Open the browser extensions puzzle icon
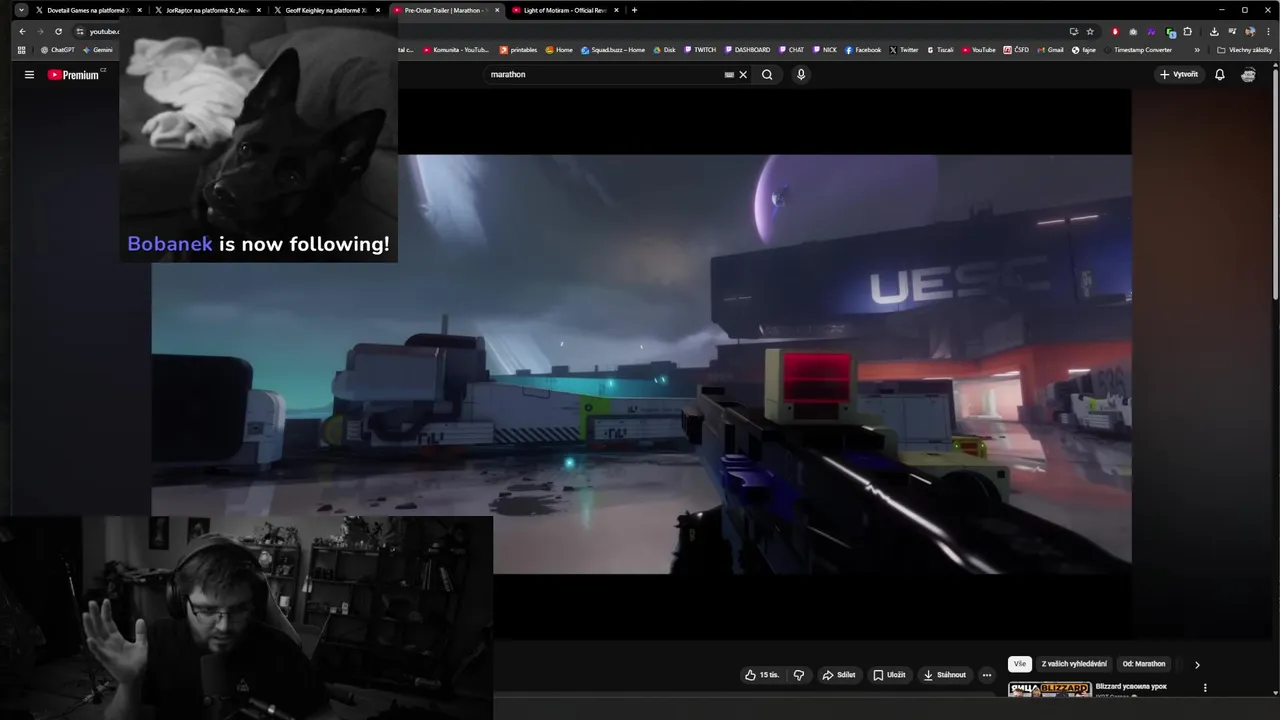Image resolution: width=1280 pixels, height=720 pixels. pyautogui.click(x=1188, y=31)
